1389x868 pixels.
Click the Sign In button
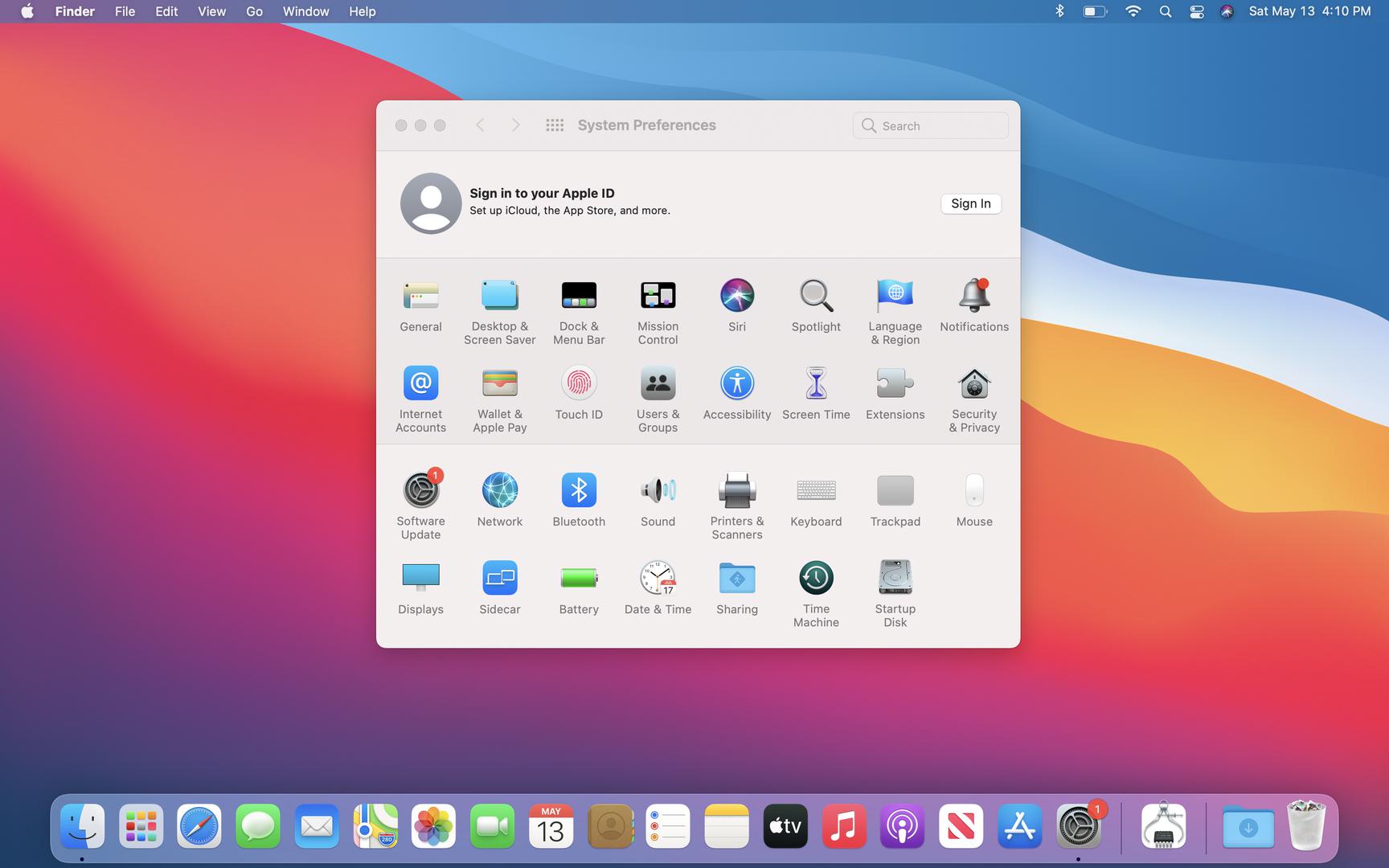[970, 203]
